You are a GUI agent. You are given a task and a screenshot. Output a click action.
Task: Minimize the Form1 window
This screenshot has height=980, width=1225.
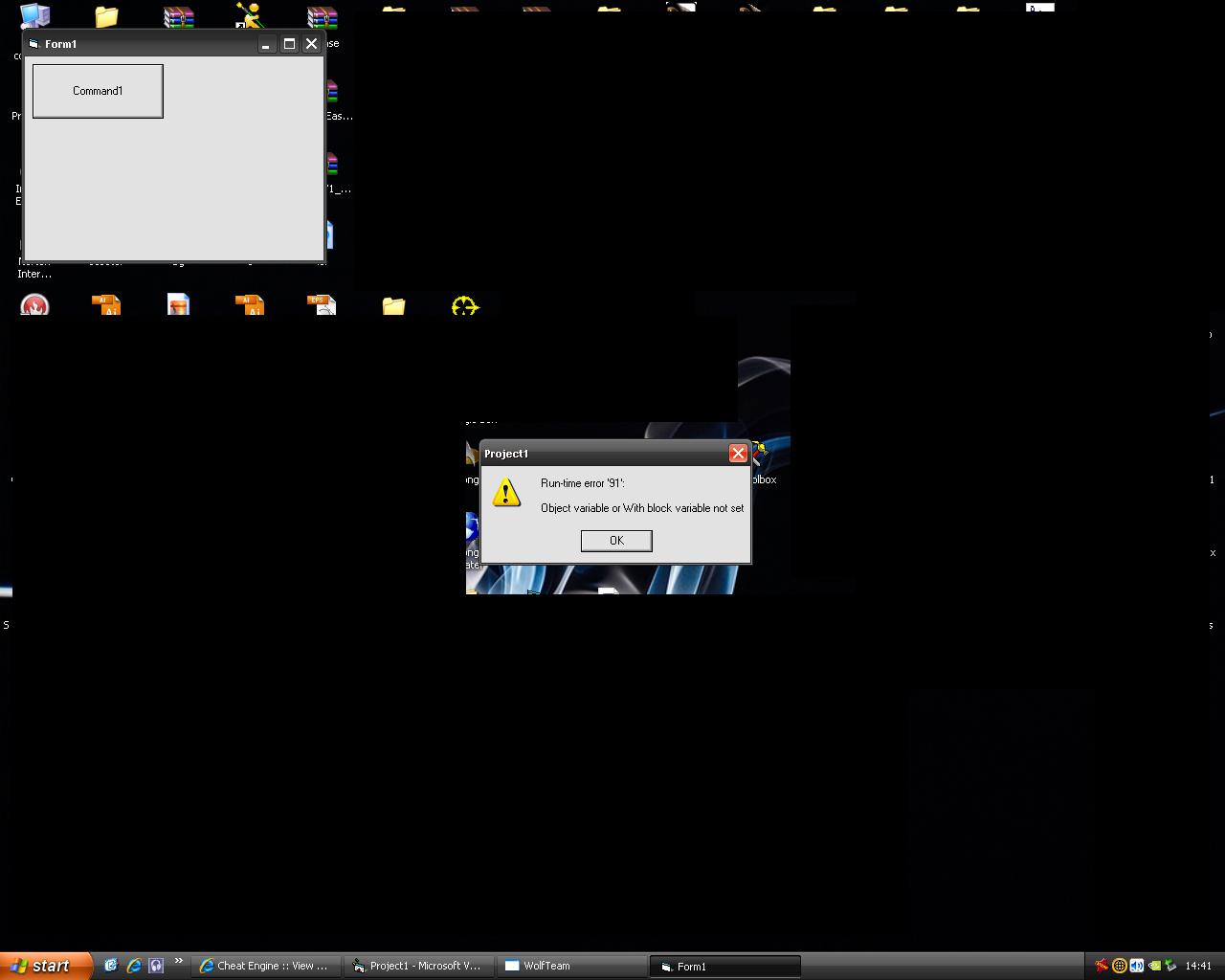266,44
